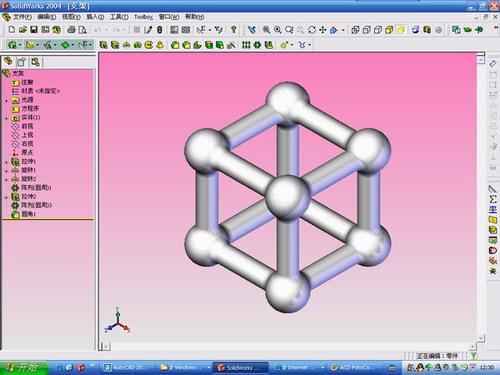Image resolution: width=500 pixels, height=375 pixels.
Task: Switch to Wireframe display icon
Action: pyautogui.click(x=355, y=30)
